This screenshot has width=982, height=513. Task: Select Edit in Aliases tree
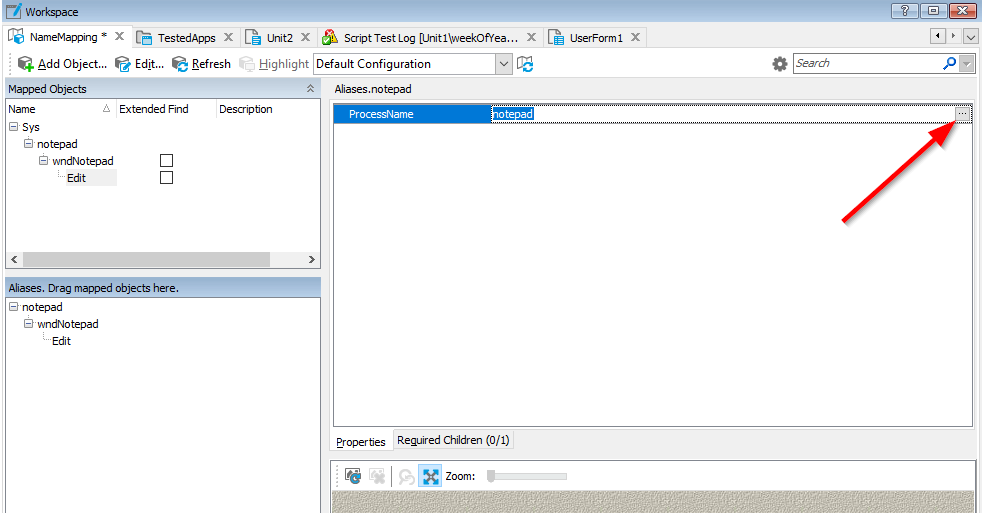tap(61, 341)
